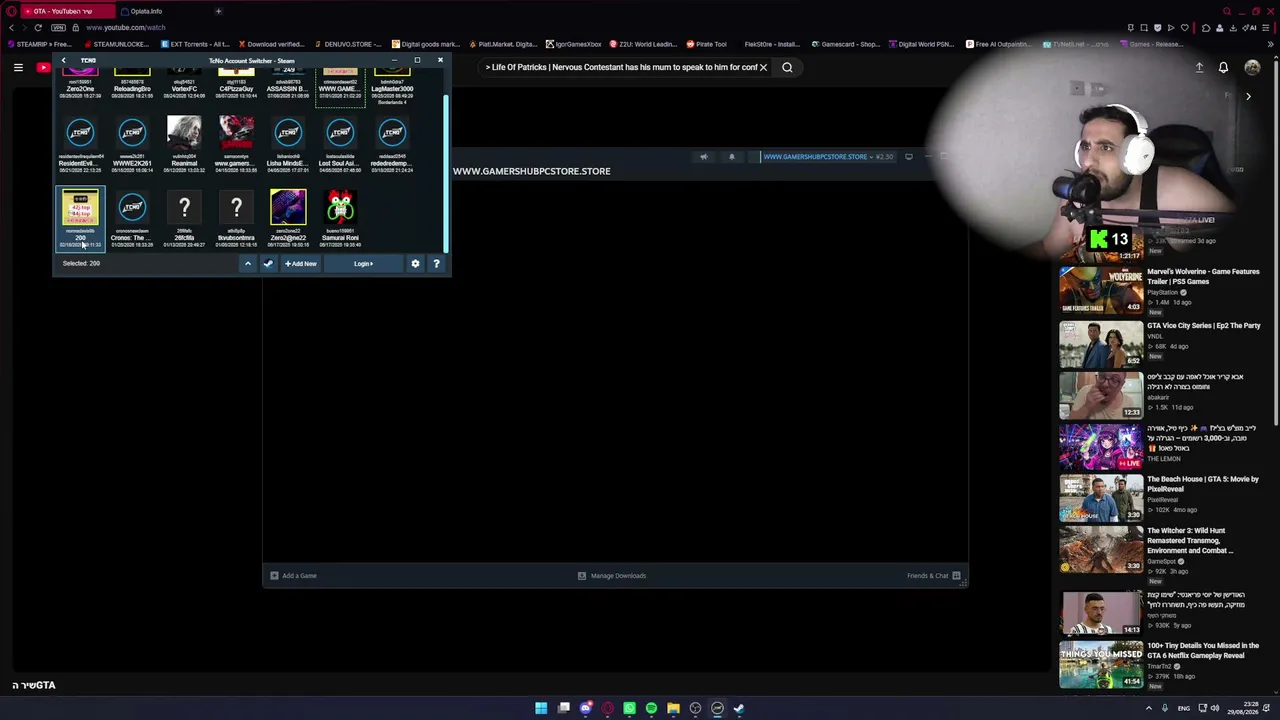Click the Add New account button
Image resolution: width=1280 pixels, height=720 pixels.
[x=300, y=264]
